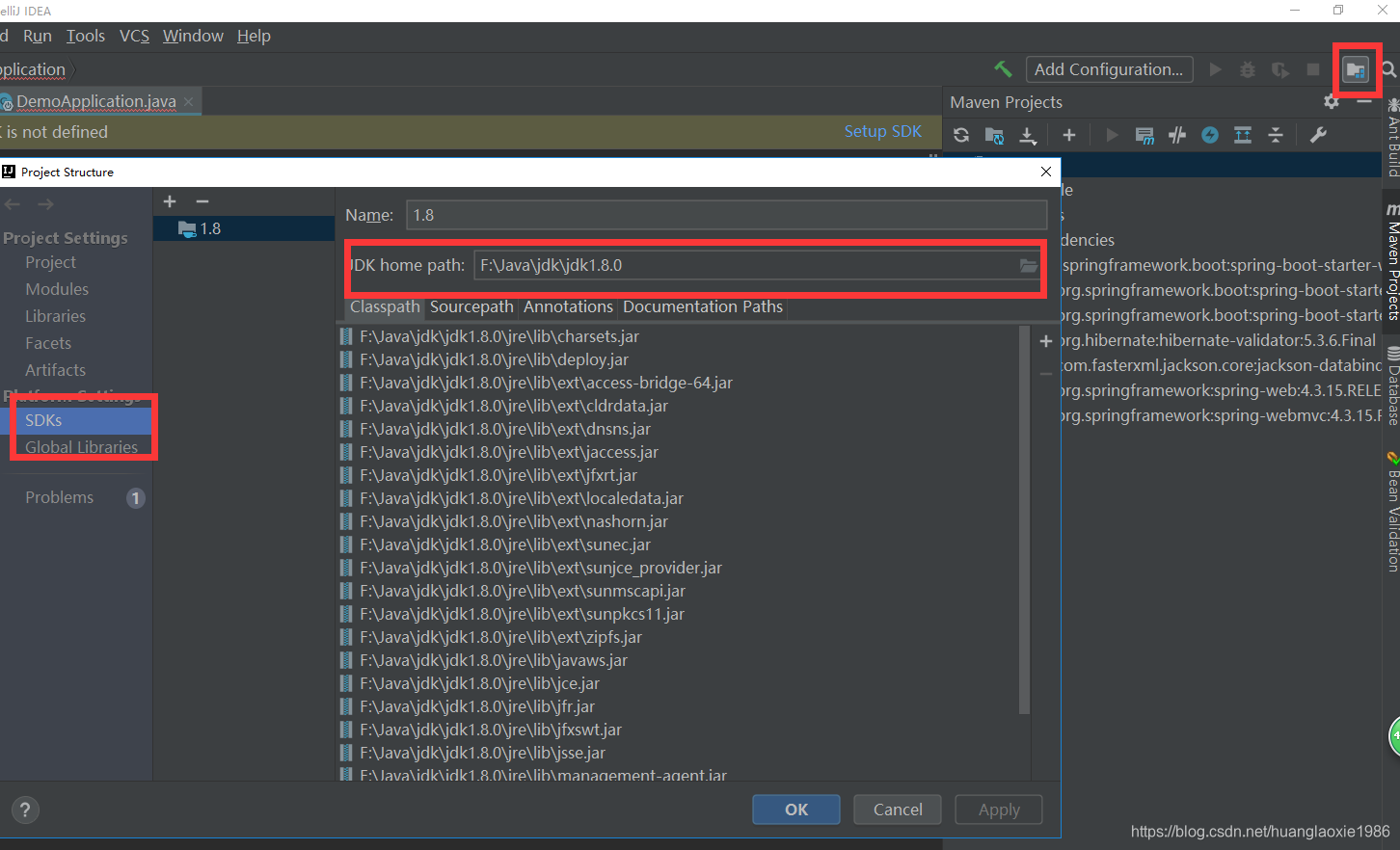Click the Run play icon in main toolbar
The width and height of the screenshot is (1400, 850).
1215,69
